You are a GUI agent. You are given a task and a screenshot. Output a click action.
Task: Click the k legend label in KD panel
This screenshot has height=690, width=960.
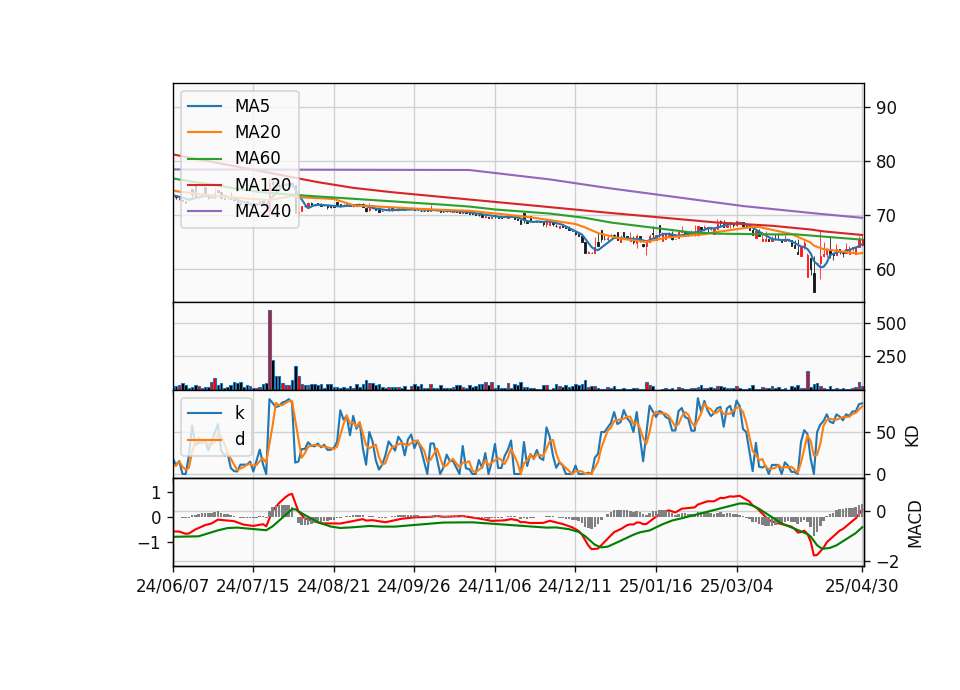(239, 413)
